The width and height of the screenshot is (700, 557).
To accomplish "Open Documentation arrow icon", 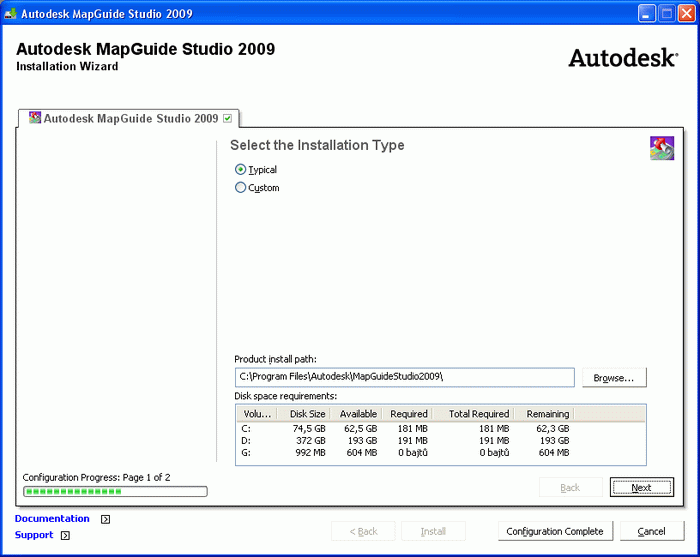I will [x=105, y=519].
